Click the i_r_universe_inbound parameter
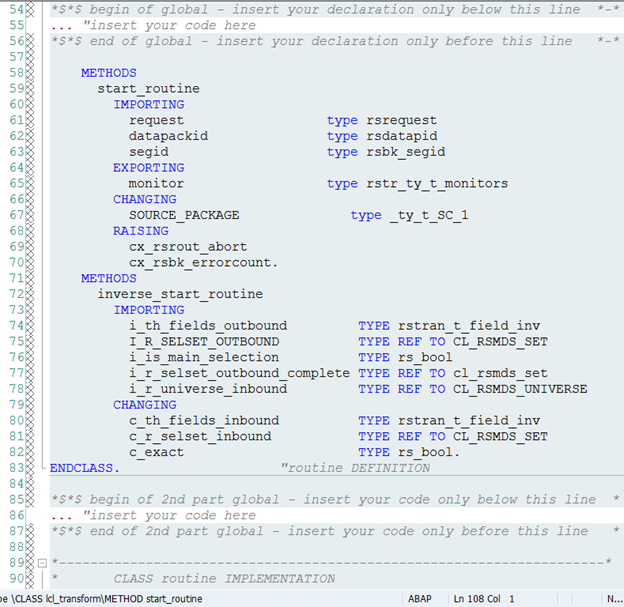Image resolution: width=624 pixels, height=607 pixels. pos(208,389)
